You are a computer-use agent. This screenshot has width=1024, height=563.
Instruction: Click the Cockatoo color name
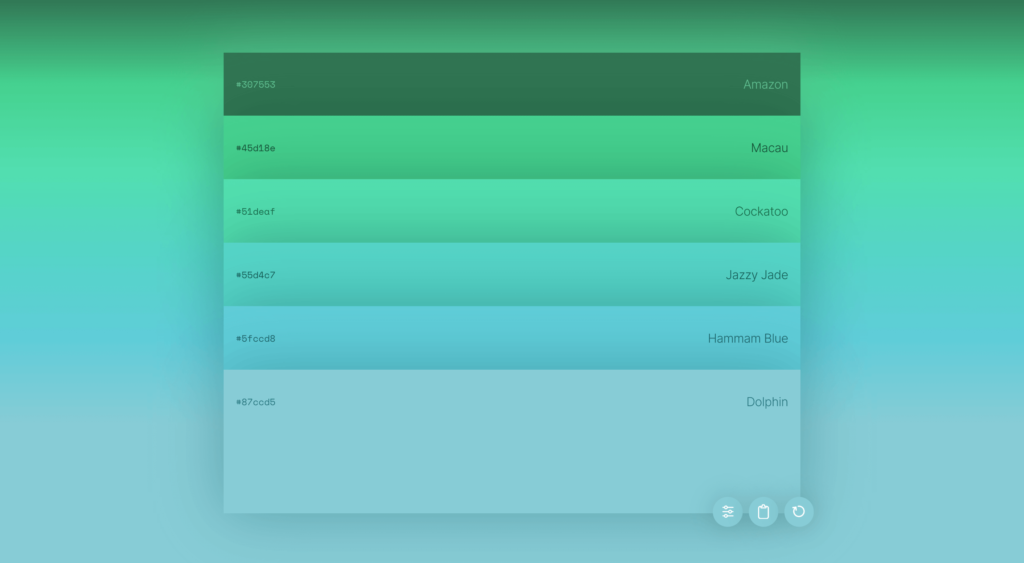click(x=761, y=211)
